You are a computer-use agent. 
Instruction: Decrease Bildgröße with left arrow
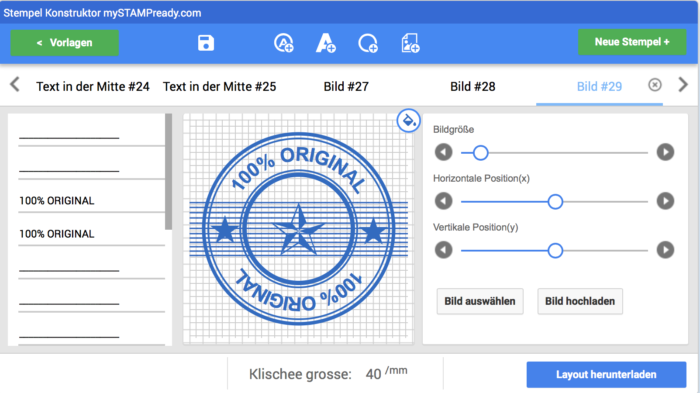443,152
